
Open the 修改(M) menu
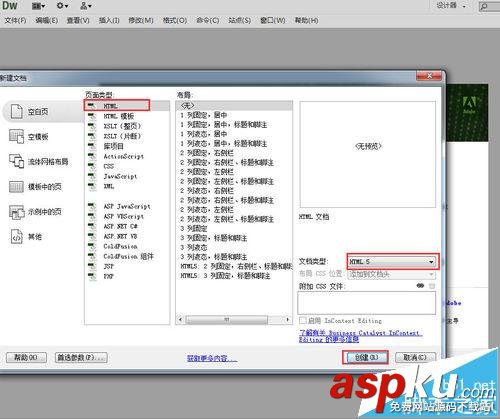tap(141, 20)
